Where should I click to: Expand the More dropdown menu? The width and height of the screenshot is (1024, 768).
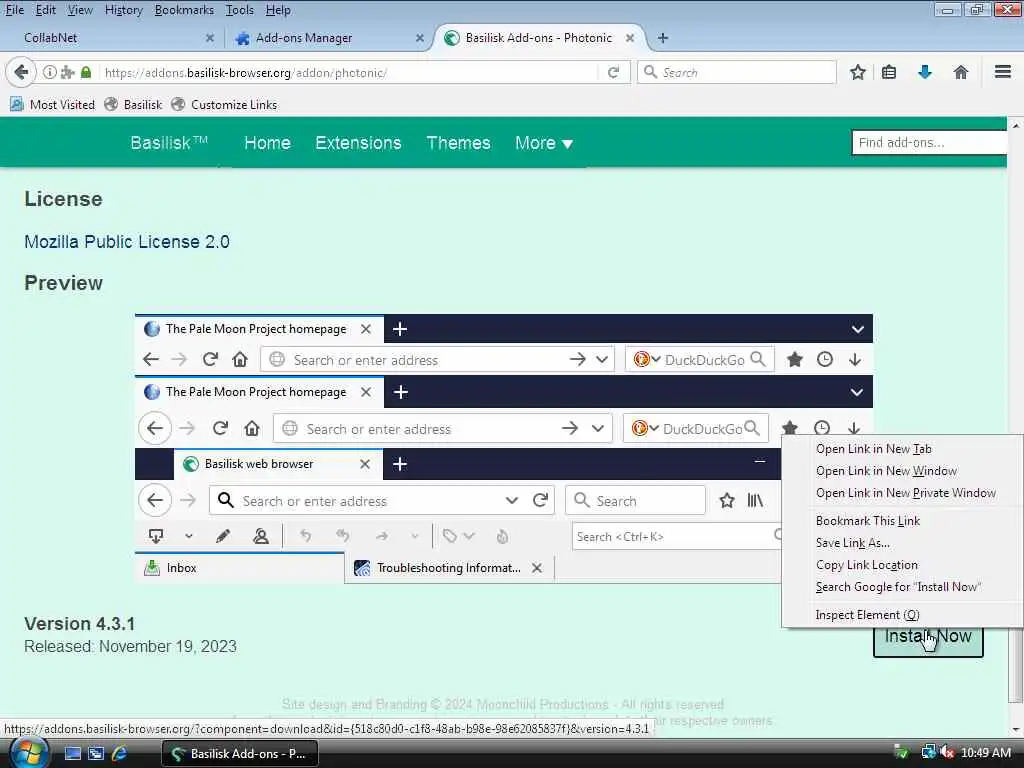pos(544,143)
